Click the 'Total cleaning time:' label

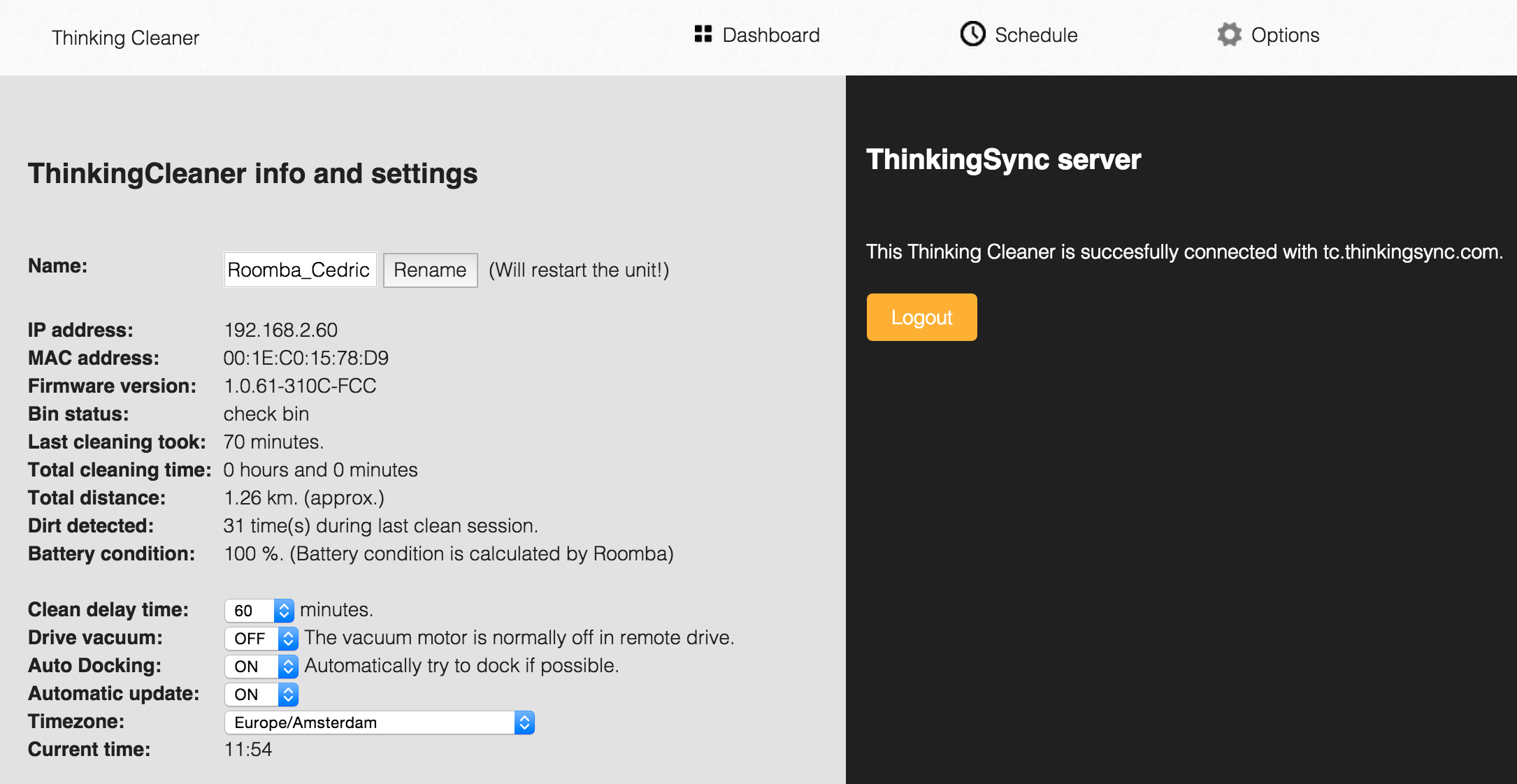pos(120,470)
